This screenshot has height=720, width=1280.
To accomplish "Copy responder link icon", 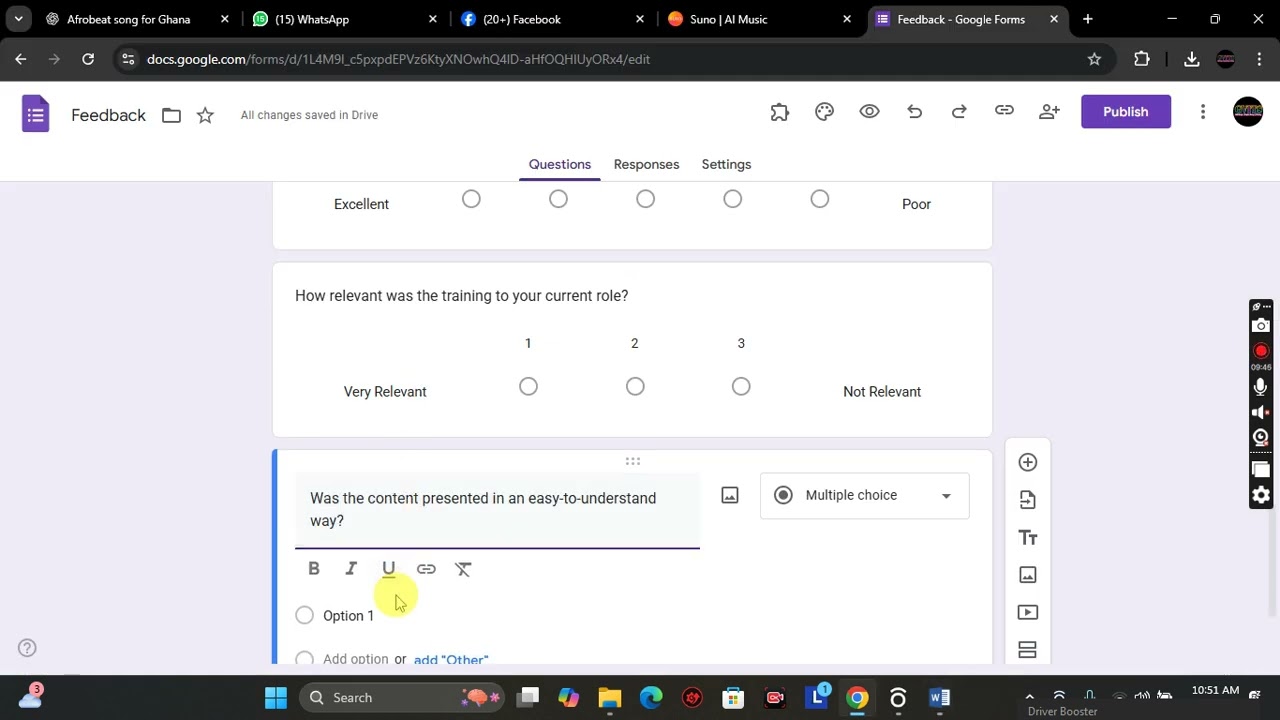I will (x=1004, y=111).
